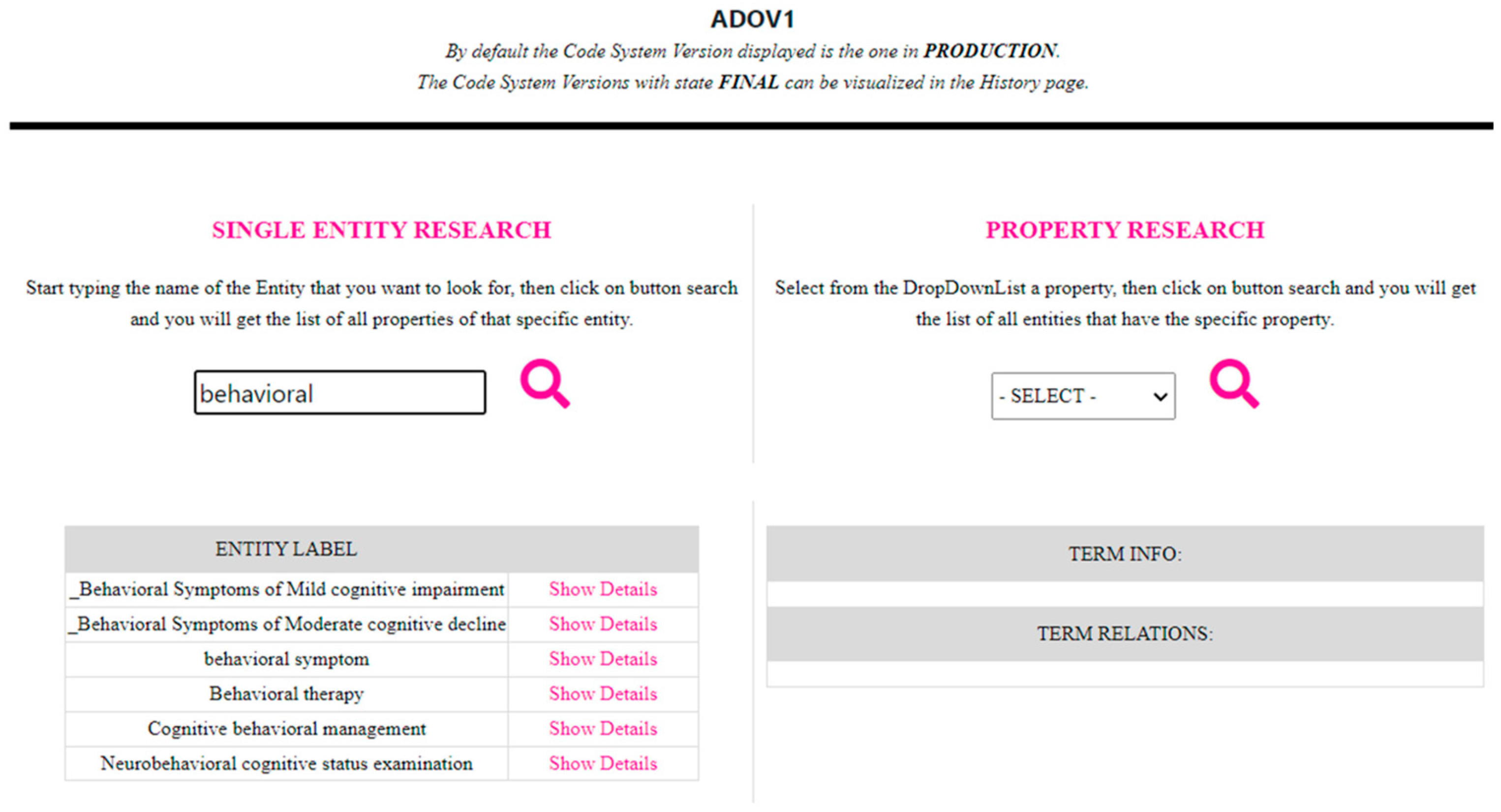Open Show Details for behavioral symptom
The height and width of the screenshot is (812, 1501).
[x=603, y=660]
